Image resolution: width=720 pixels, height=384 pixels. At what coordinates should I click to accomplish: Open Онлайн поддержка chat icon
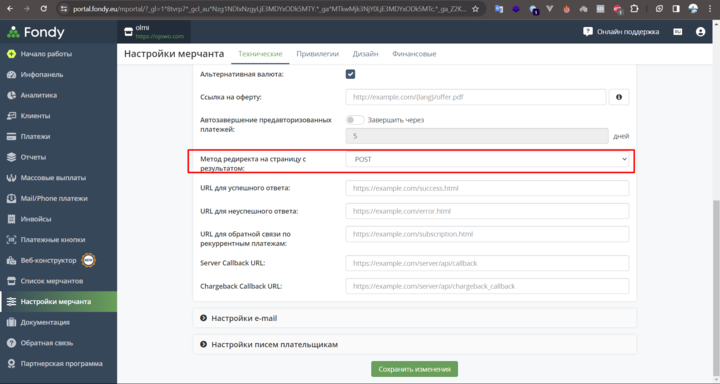pyautogui.click(x=588, y=32)
